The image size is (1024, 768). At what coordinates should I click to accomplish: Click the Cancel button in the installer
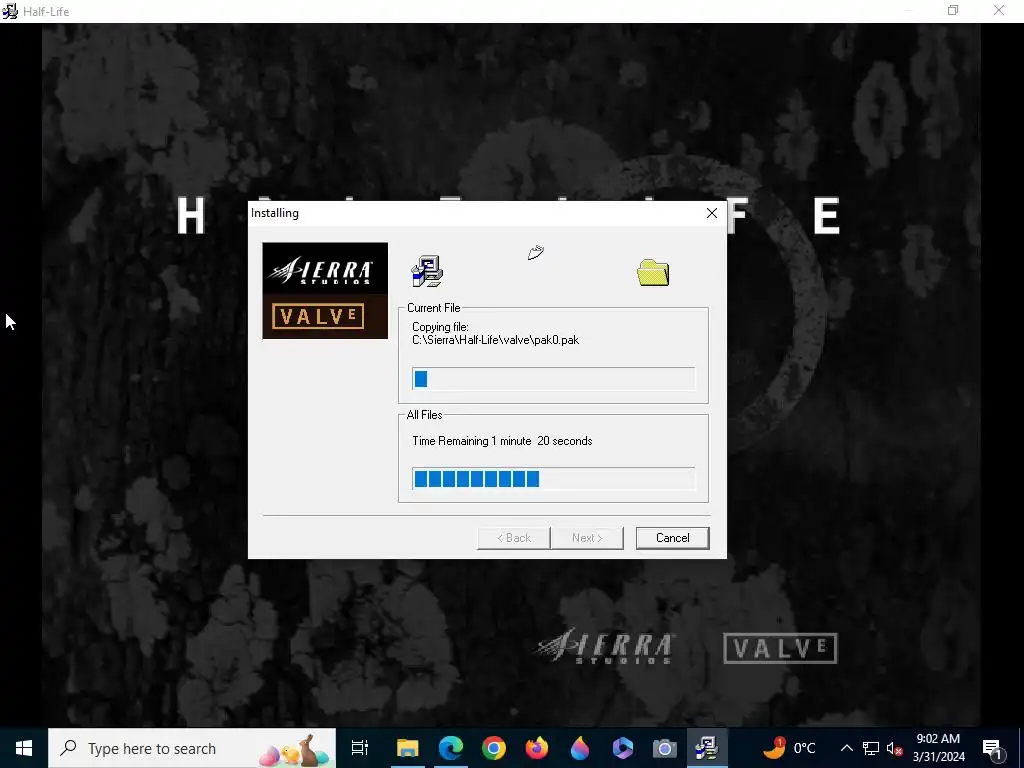(672, 537)
